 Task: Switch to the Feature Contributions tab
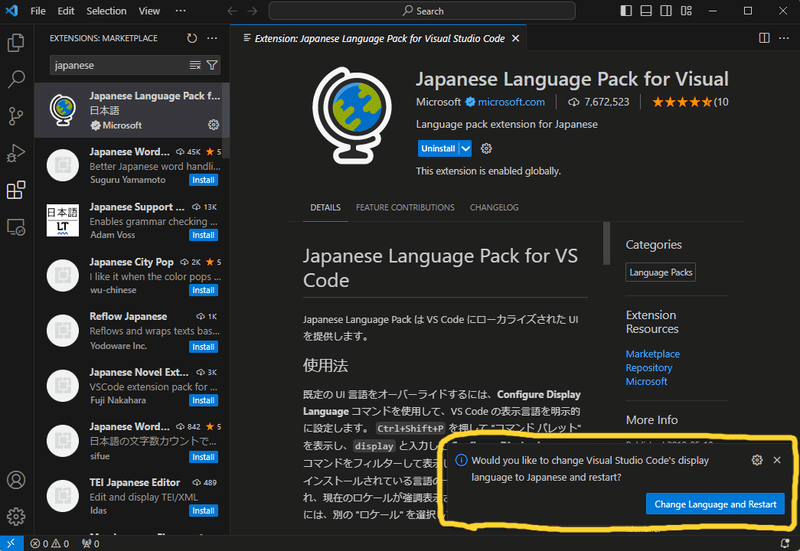(x=405, y=208)
